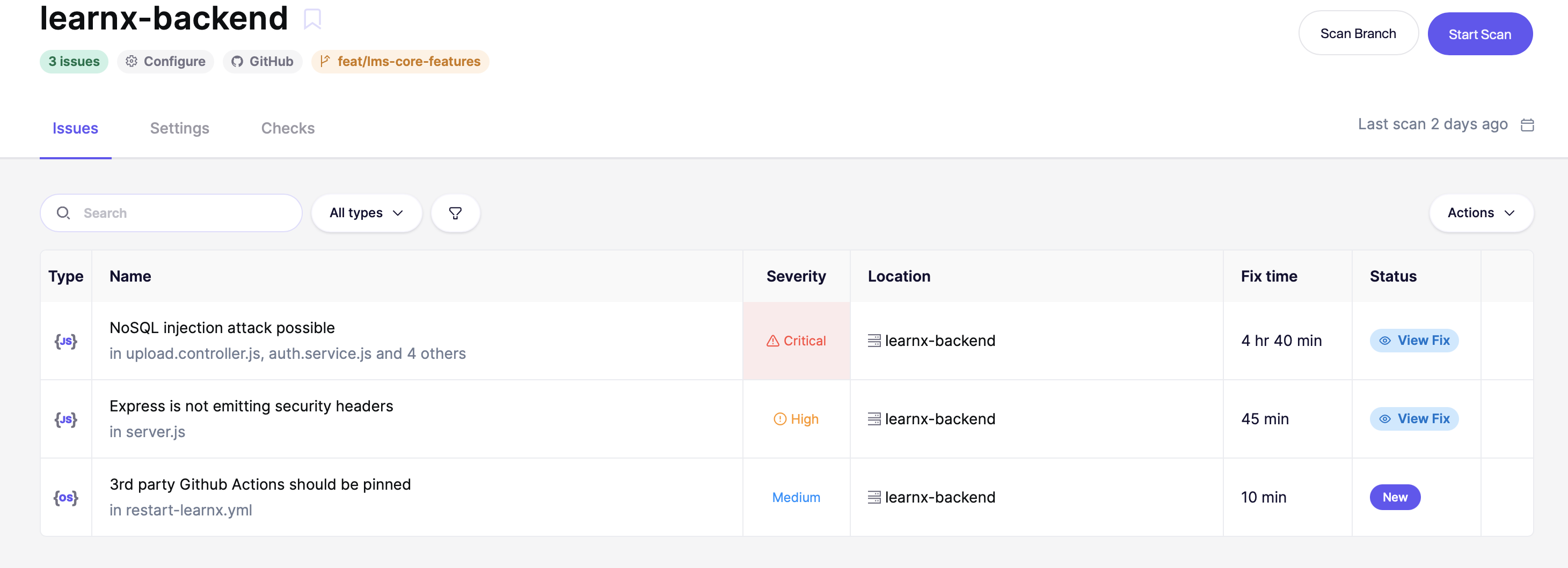Click the Scan Branch button

coord(1358,33)
